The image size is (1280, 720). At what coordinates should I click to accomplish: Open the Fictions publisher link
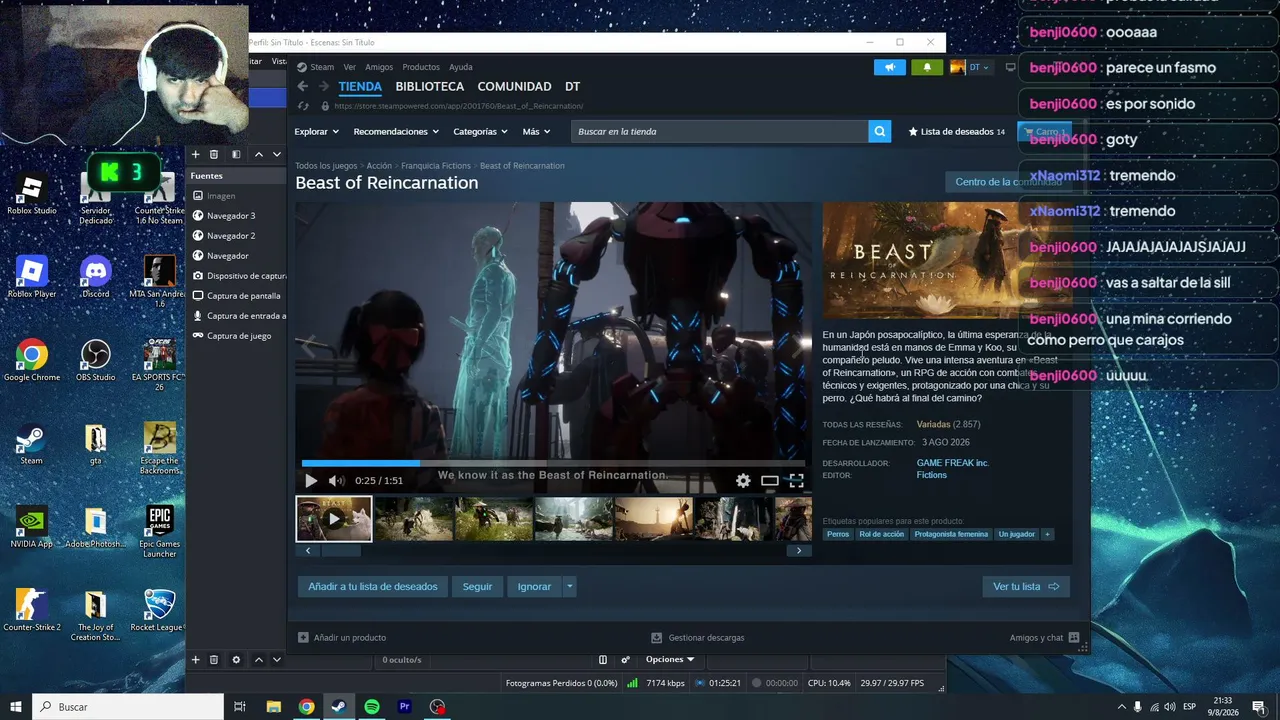click(932, 475)
